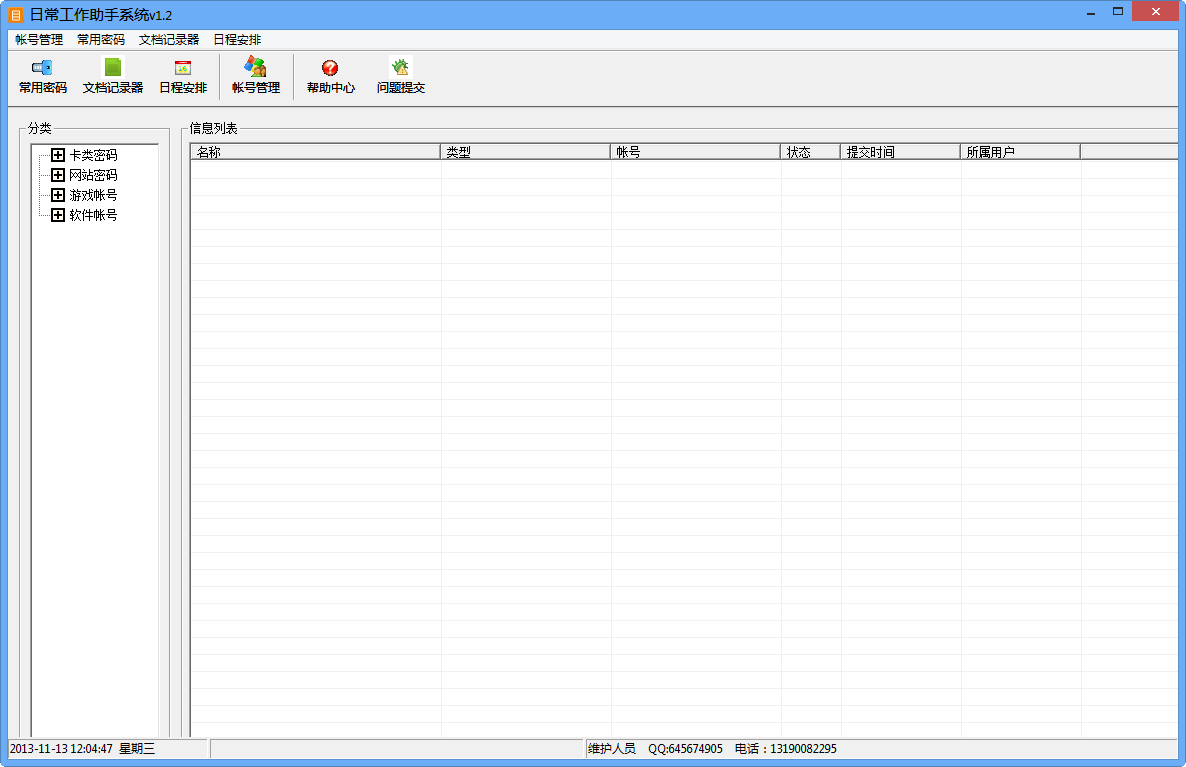Click the application logo in the title bar
This screenshot has height=767, width=1186.
(16, 15)
